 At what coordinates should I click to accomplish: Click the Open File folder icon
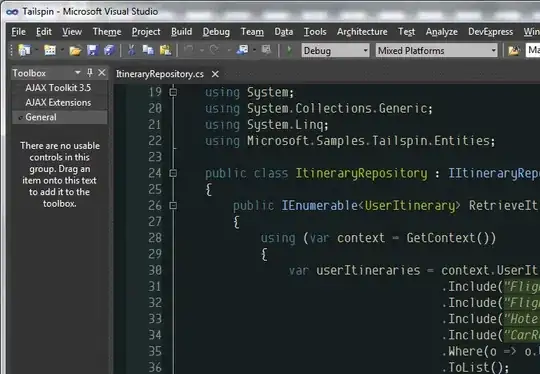click(75, 51)
